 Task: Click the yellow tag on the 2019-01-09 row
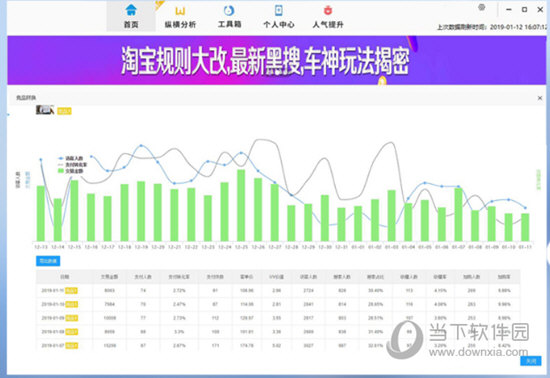72,318
